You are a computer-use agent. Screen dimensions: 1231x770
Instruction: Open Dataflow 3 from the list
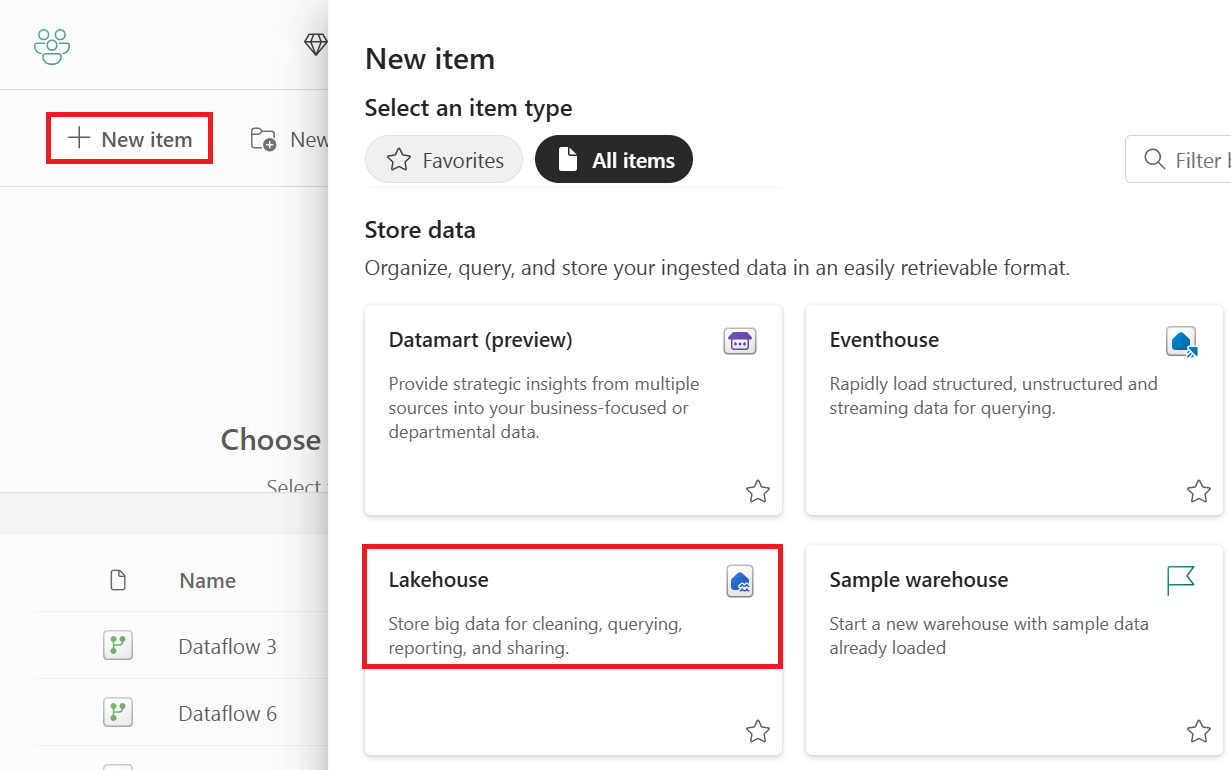click(x=227, y=646)
